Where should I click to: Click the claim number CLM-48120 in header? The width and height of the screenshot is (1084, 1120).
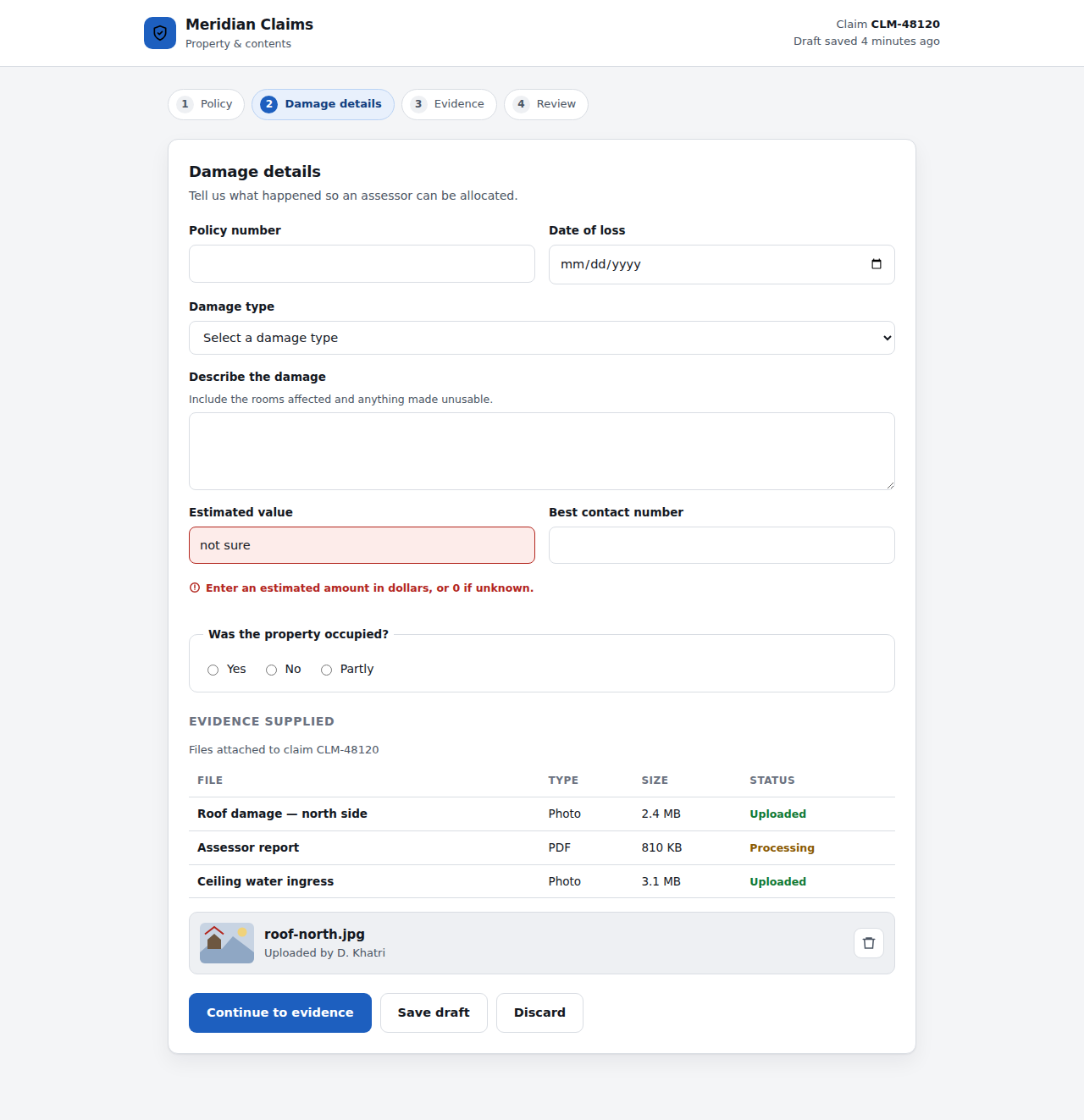click(x=905, y=24)
